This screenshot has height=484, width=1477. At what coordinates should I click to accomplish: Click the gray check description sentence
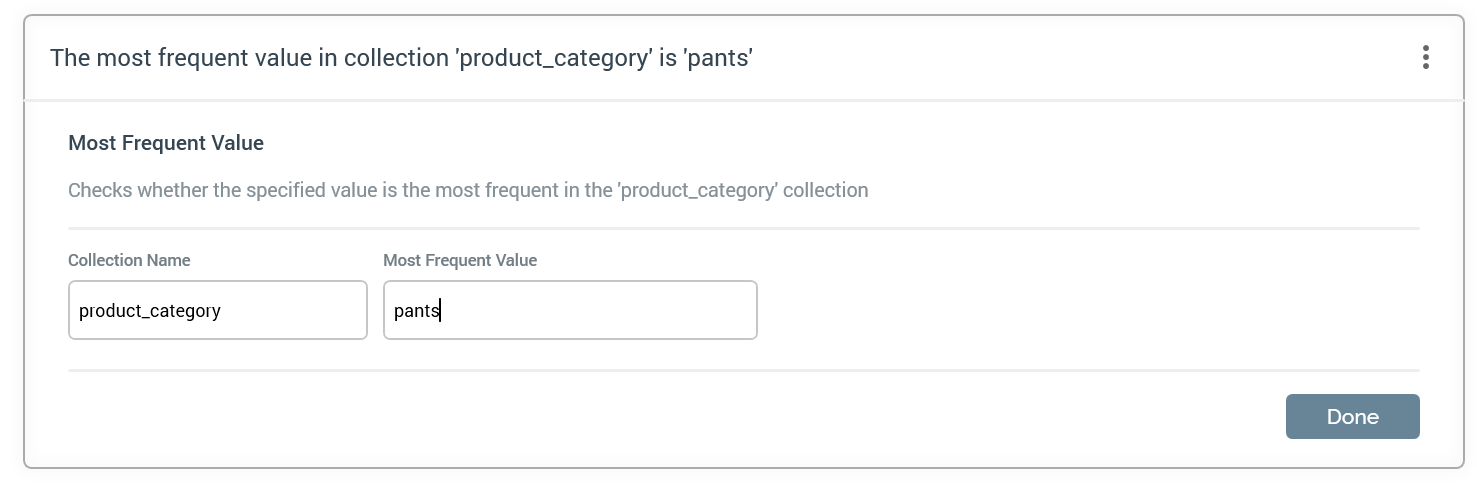(x=468, y=190)
